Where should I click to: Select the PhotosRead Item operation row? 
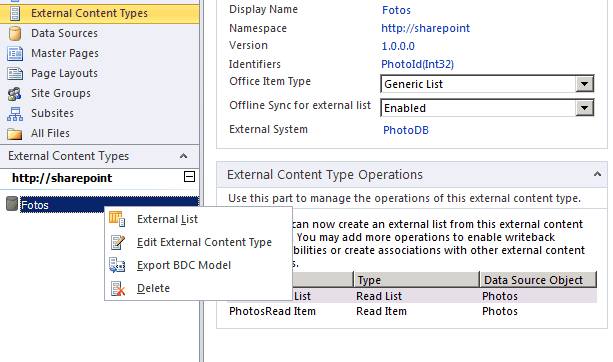point(412,311)
